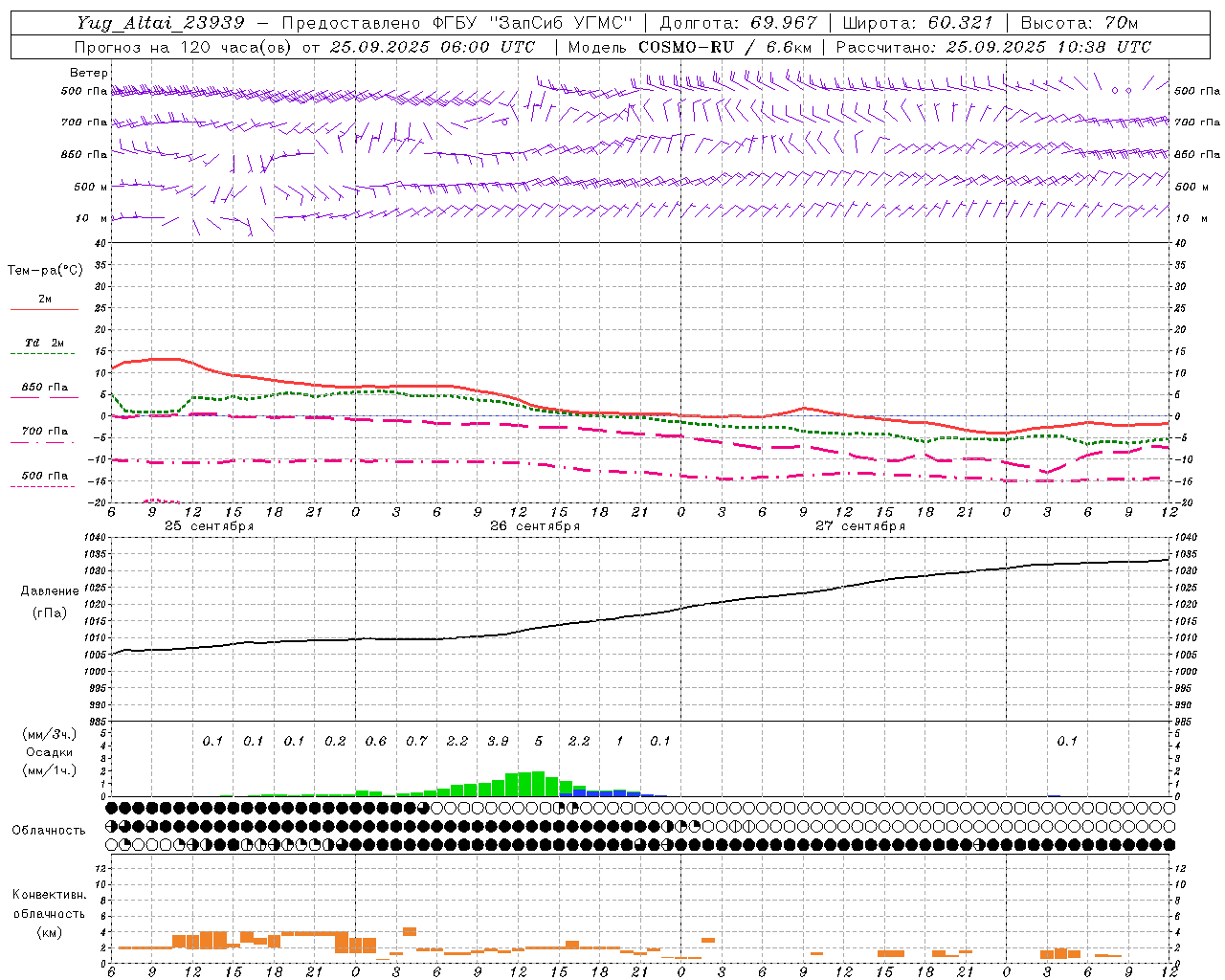Click the (мм/1ч.) unit label
The width and height of the screenshot is (1225, 980).
click(x=50, y=770)
